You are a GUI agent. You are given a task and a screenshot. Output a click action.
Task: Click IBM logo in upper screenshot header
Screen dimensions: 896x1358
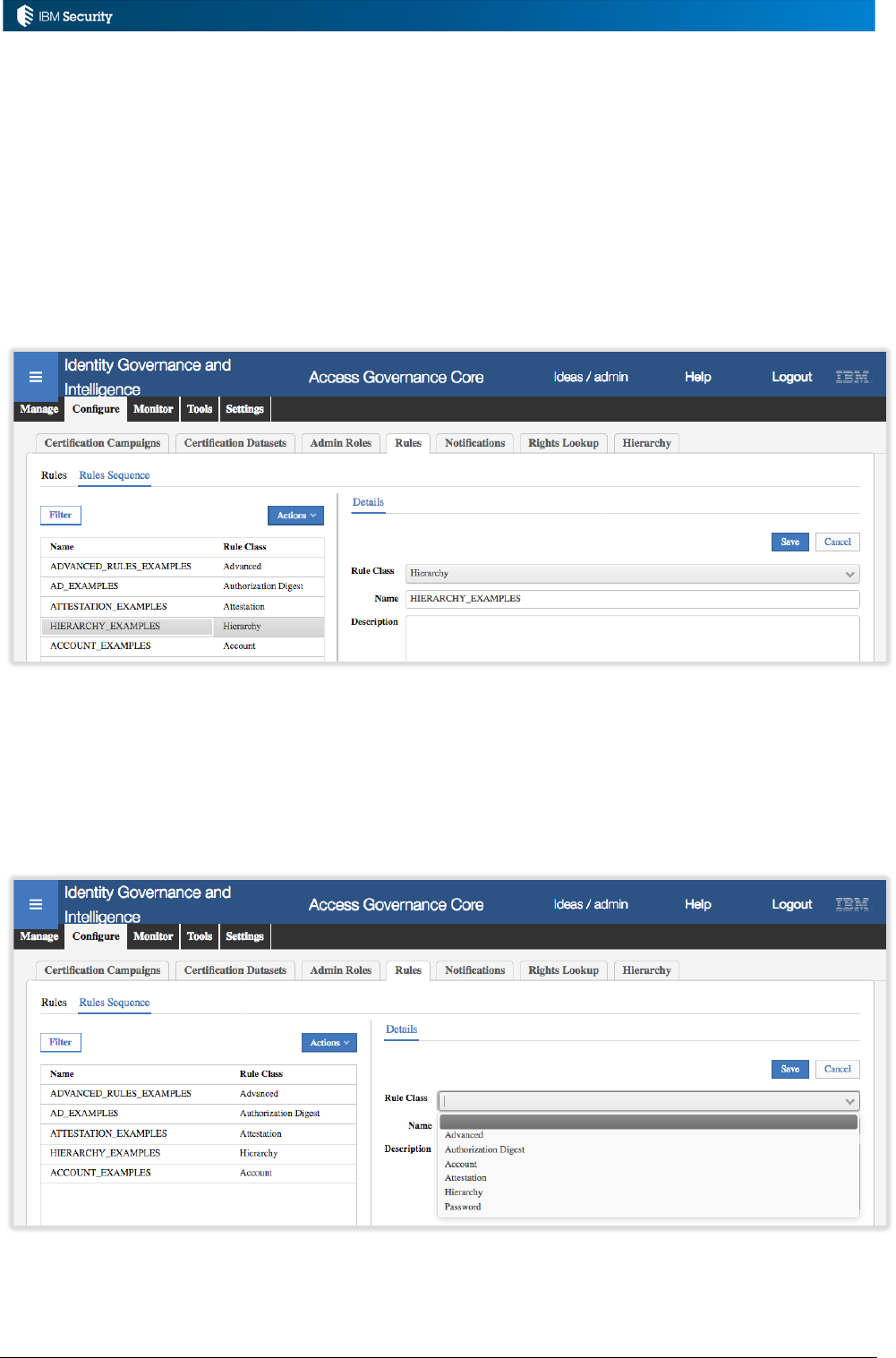[852, 377]
